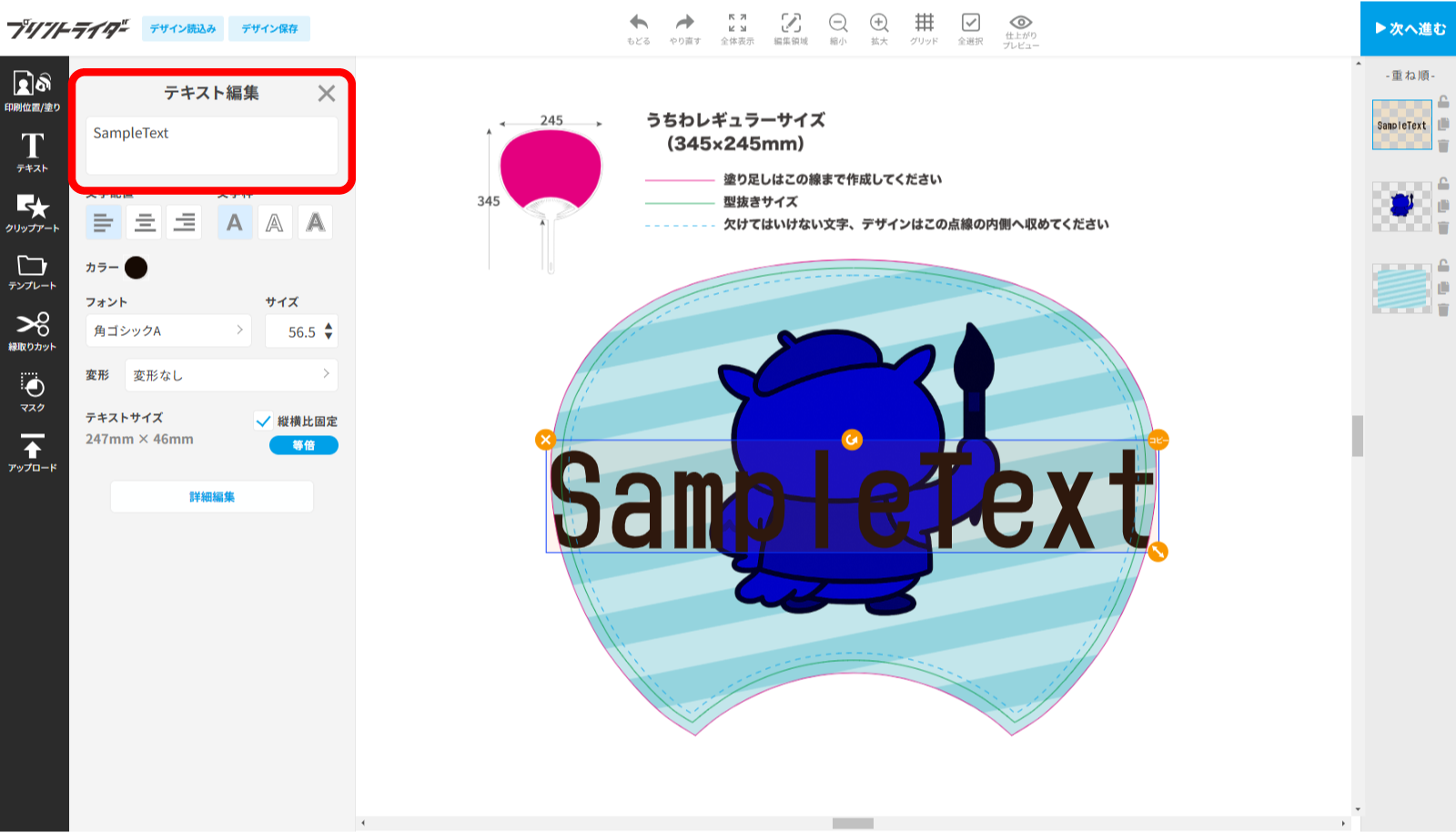Image resolution: width=1456 pixels, height=833 pixels.
Task: Click the 等倍 actual-size button
Action: tap(304, 445)
